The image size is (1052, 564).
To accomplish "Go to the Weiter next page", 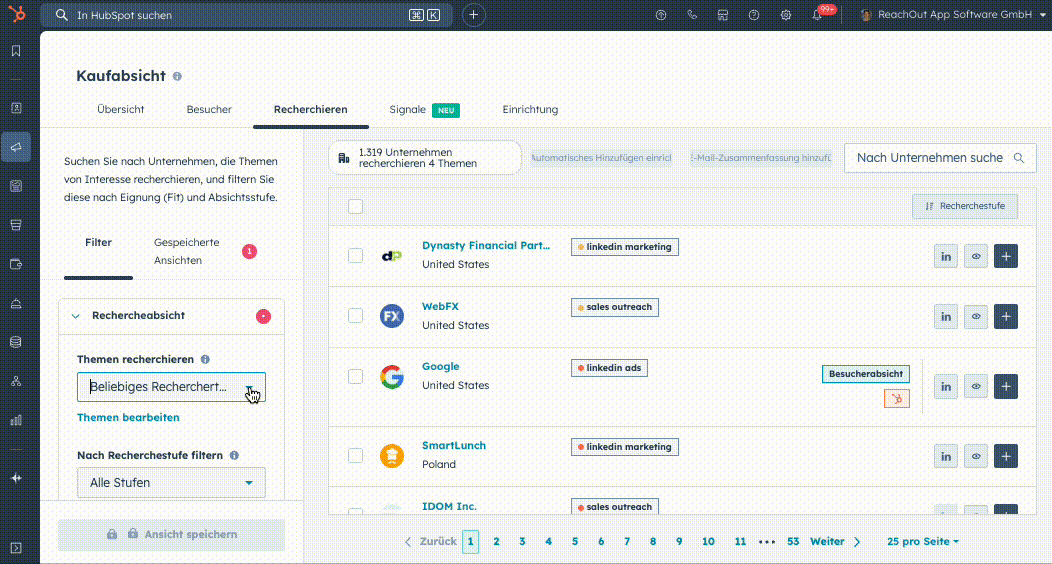I will click(835, 542).
